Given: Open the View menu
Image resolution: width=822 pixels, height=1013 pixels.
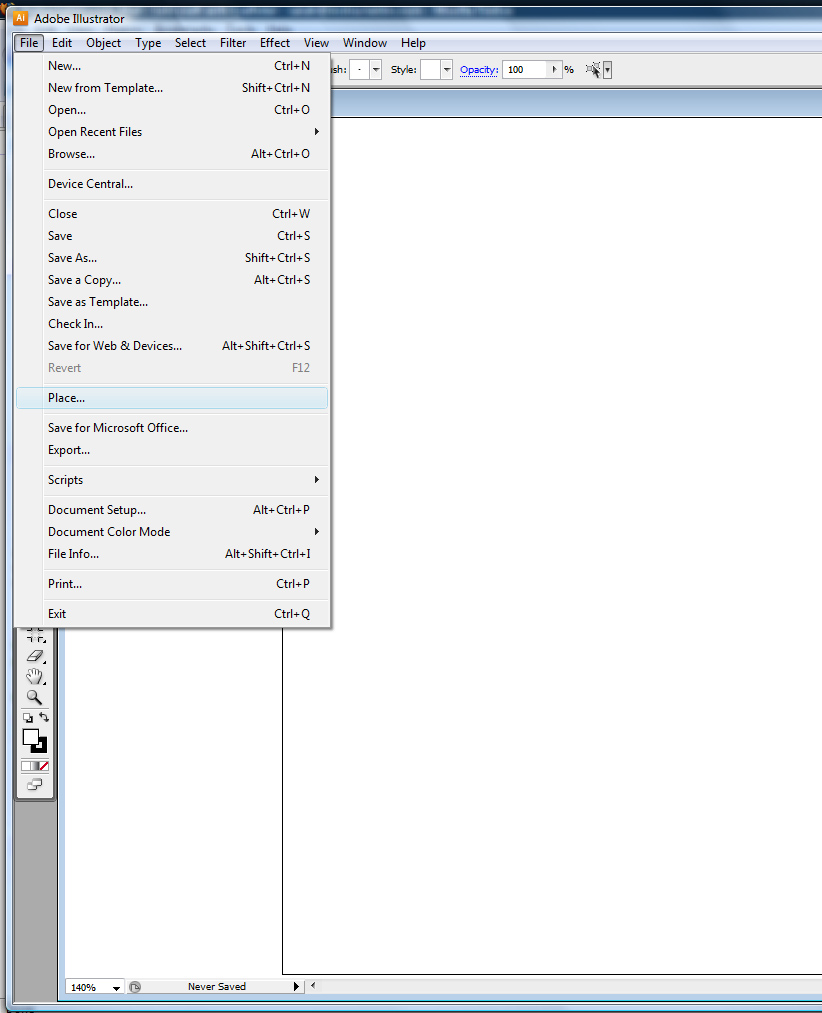Looking at the screenshot, I should (316, 43).
